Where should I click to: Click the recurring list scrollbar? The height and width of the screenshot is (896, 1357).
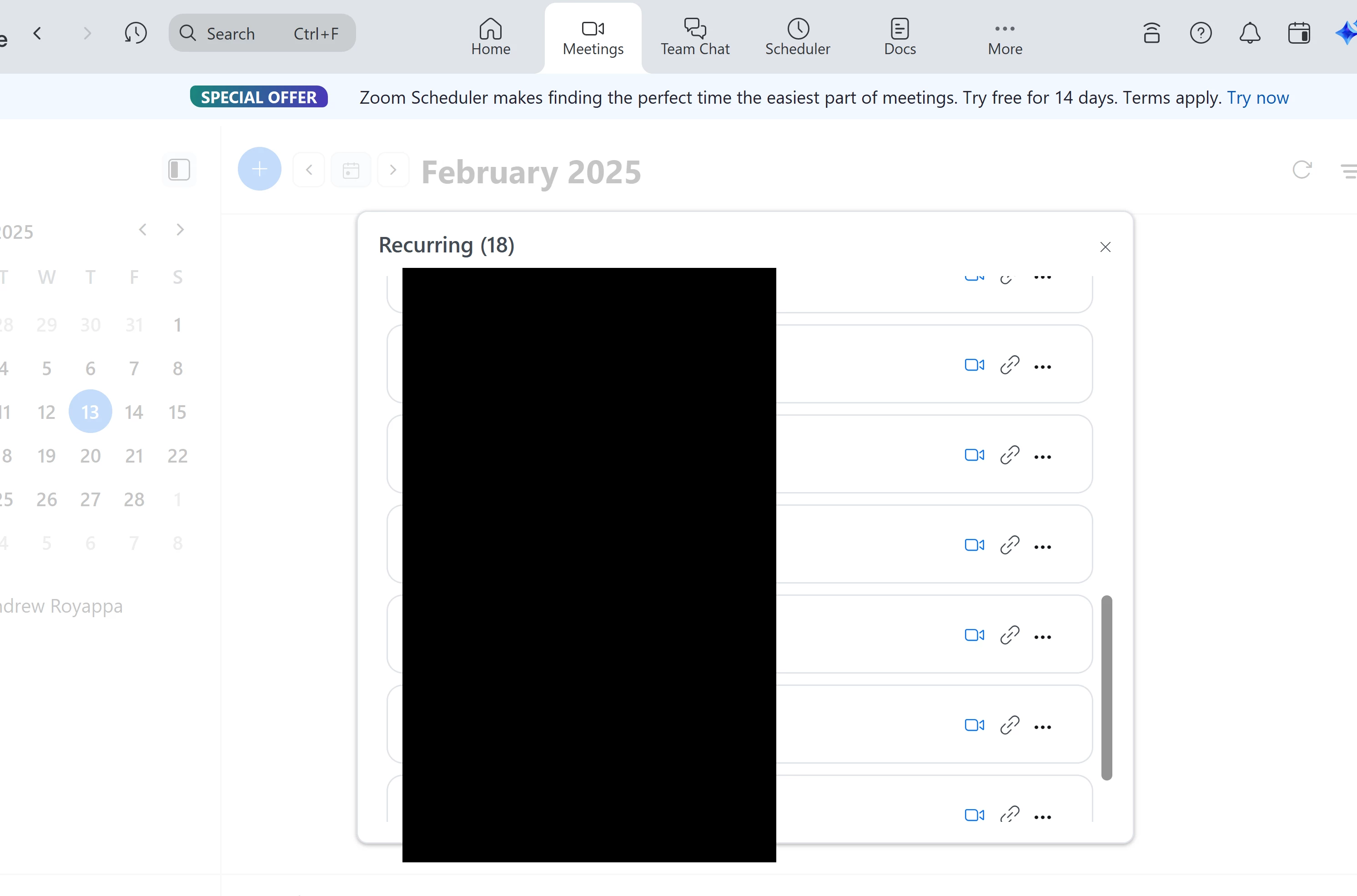(x=1106, y=687)
